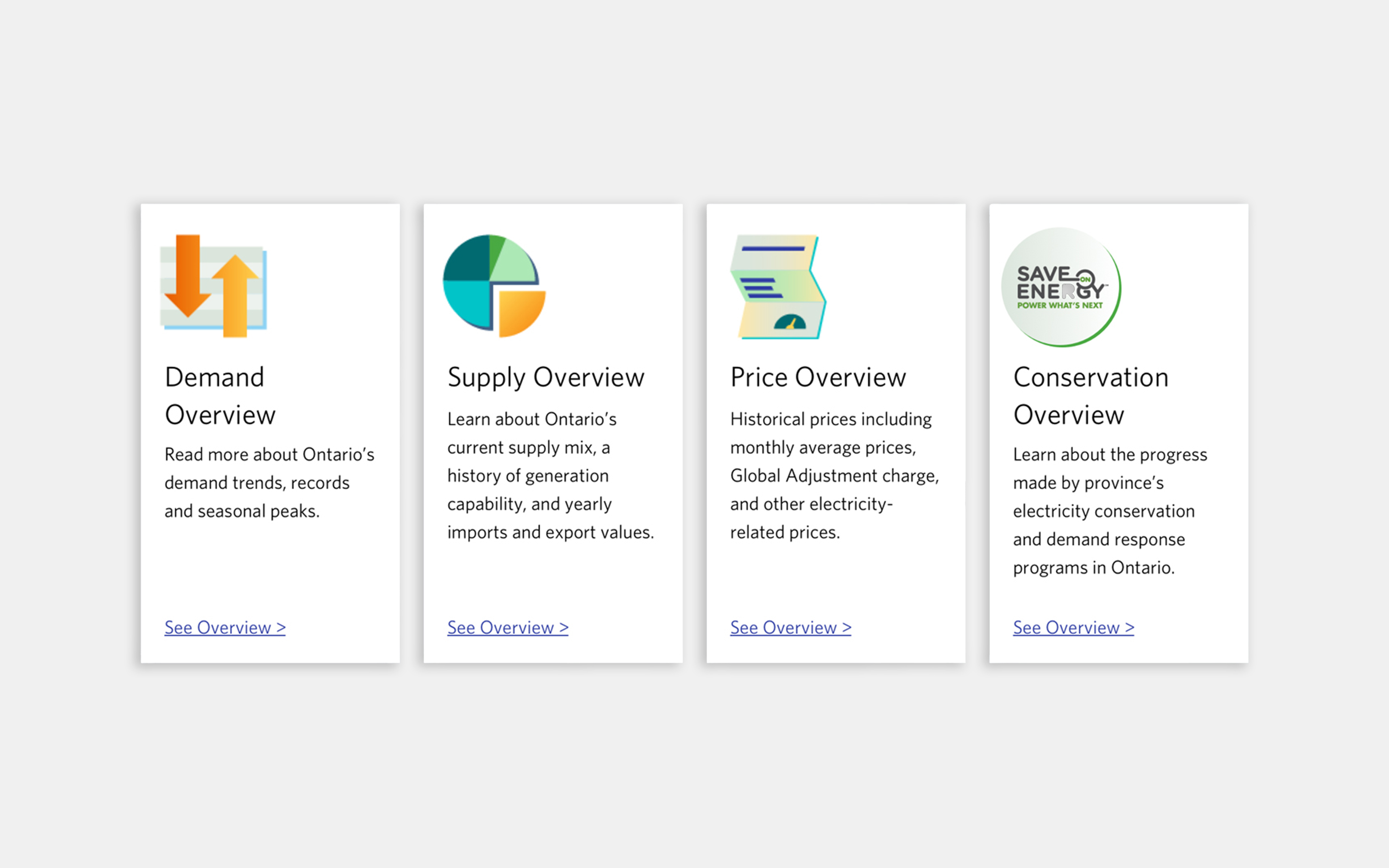Click the gauge dial on price brochure

(790, 322)
